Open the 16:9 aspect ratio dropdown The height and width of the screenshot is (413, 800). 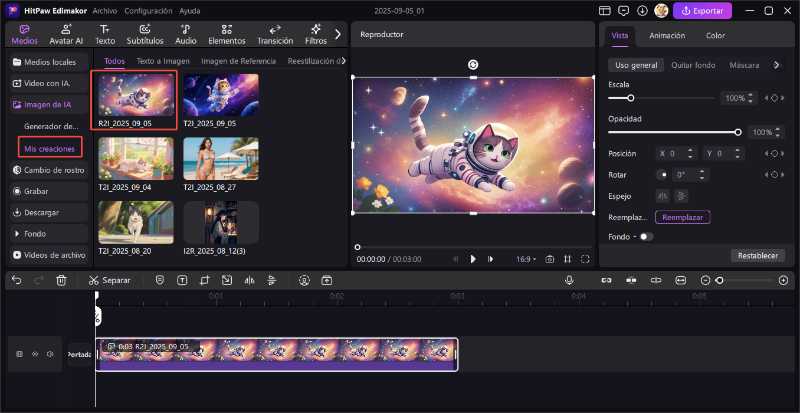525,258
